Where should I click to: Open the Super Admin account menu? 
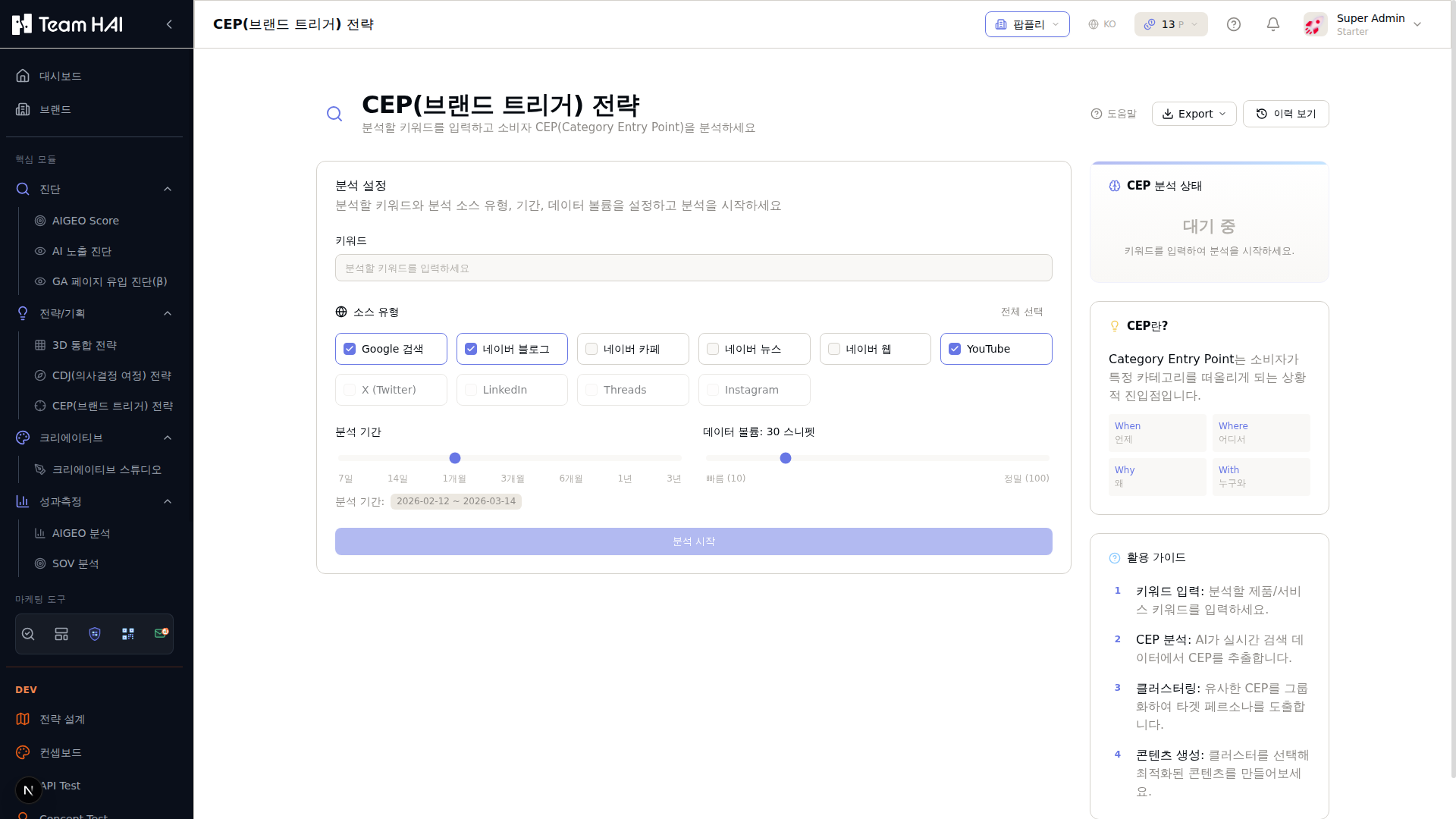click(x=1363, y=24)
